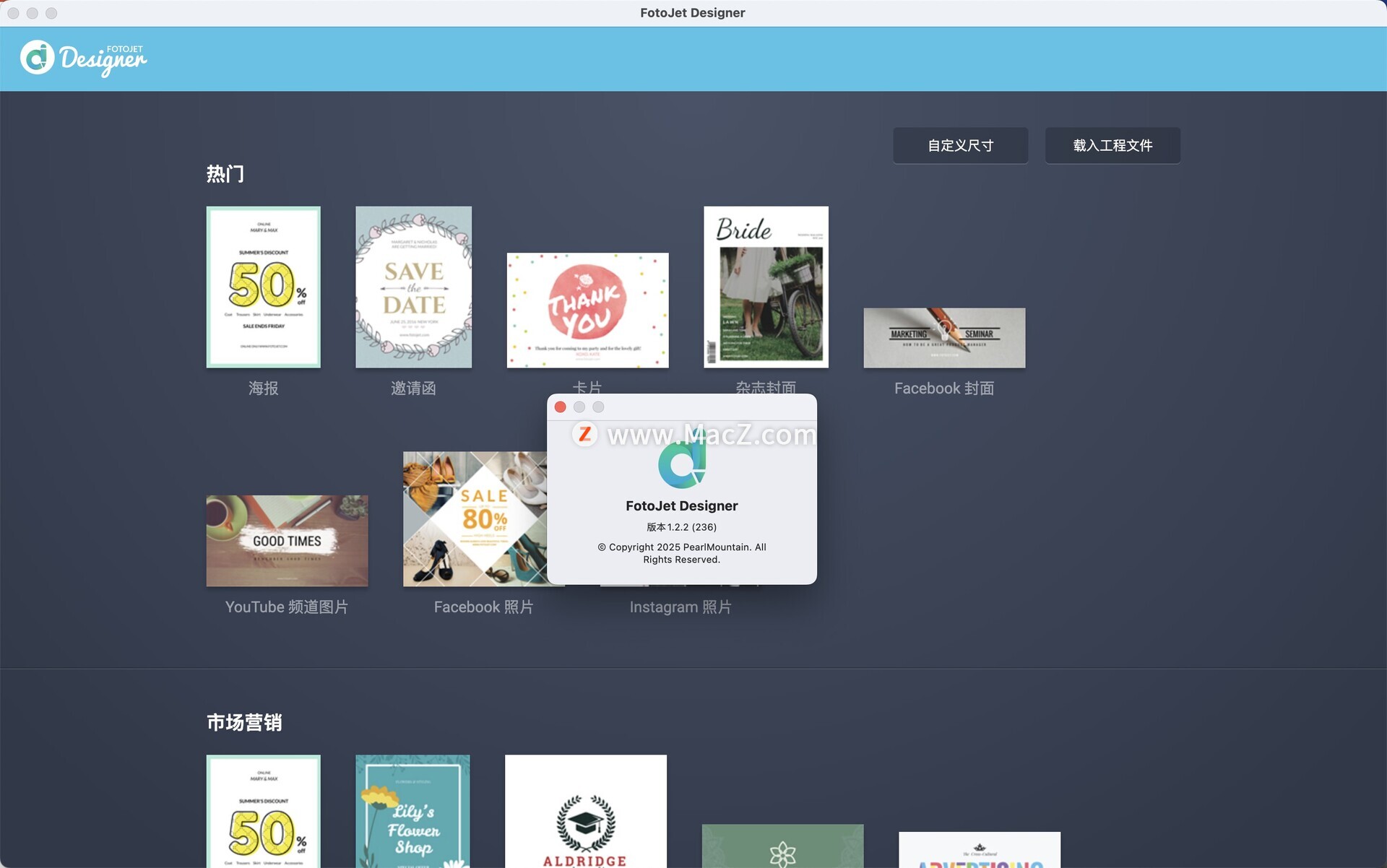Select the Aldridge graduation logo template
The image size is (1387, 868).
[x=585, y=810]
